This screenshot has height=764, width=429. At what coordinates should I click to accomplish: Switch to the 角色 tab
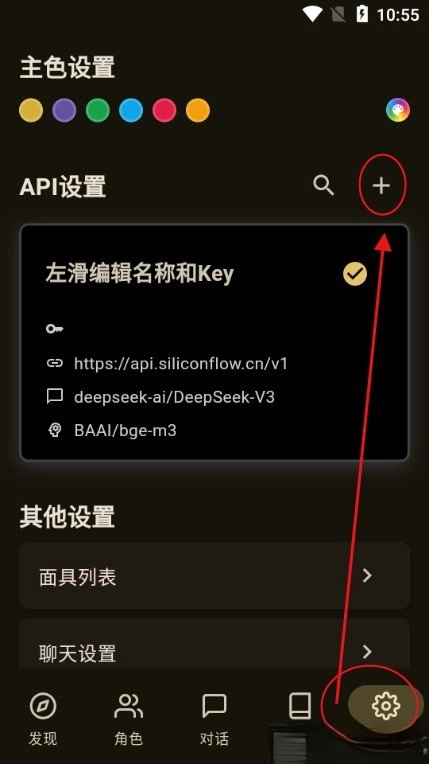coord(129,719)
